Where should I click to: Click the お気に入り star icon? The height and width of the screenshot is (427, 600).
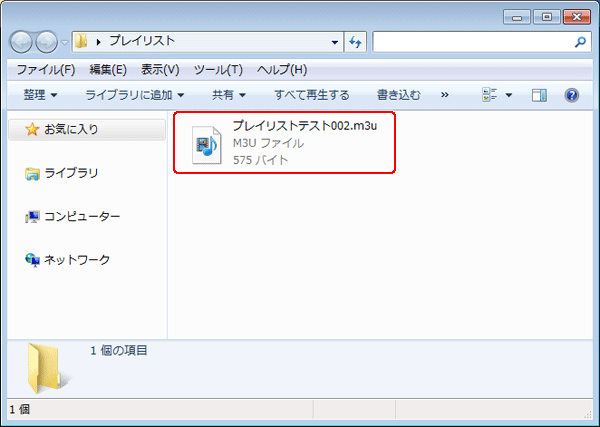point(32,129)
